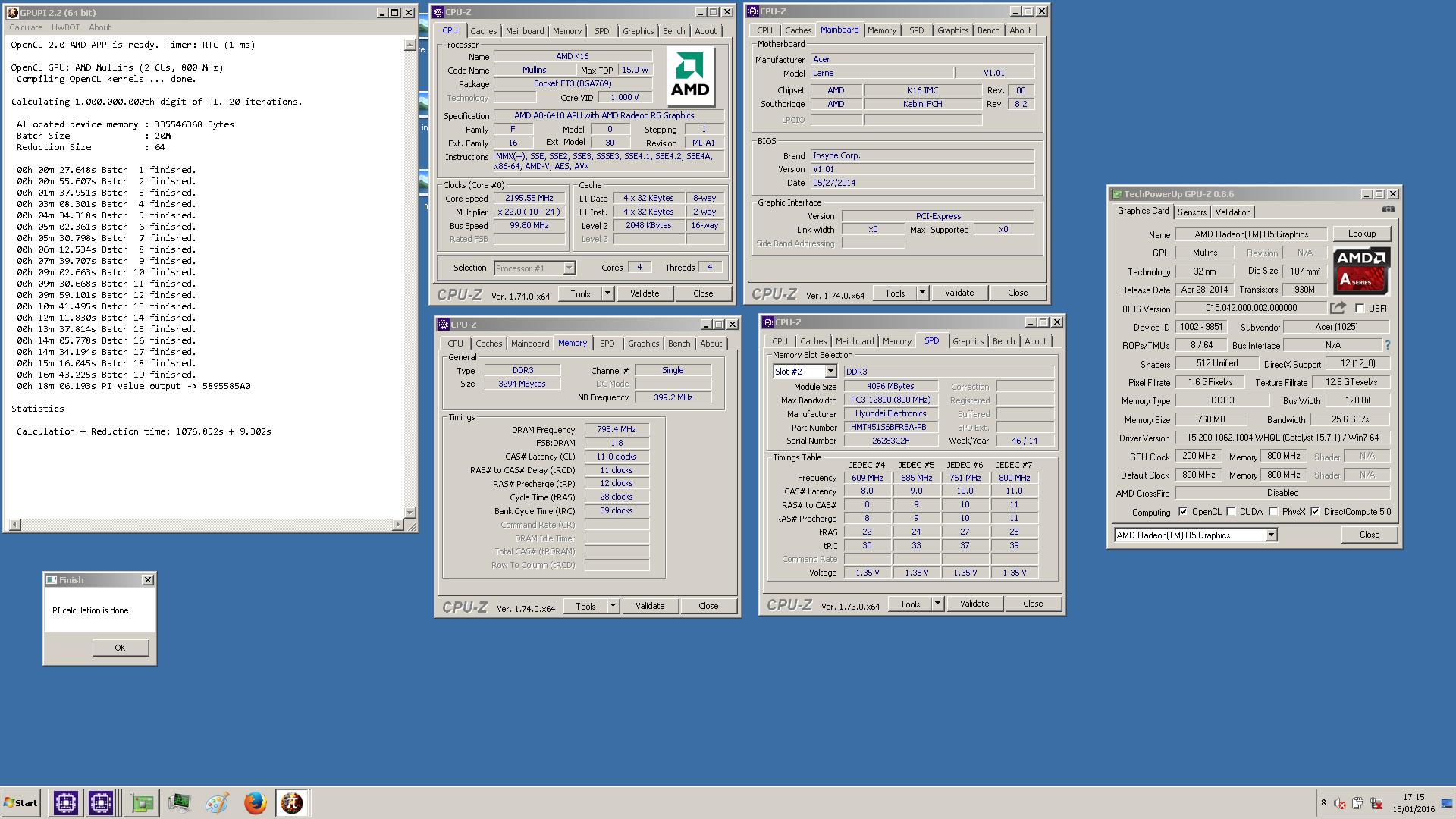Toggle the DirectCompute 5.0 checkbox
Screen dimensions: 1456x819
tap(1315, 512)
